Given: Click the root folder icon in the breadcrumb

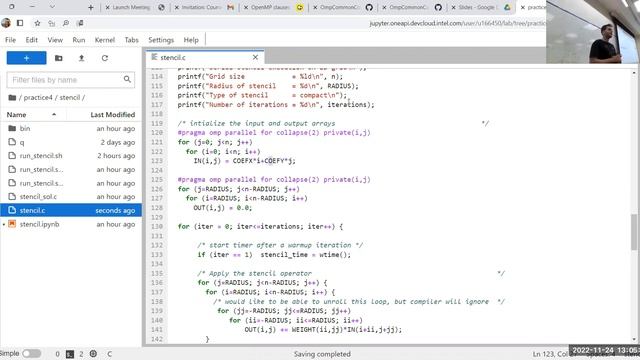Looking at the screenshot, I should (x=12, y=98).
